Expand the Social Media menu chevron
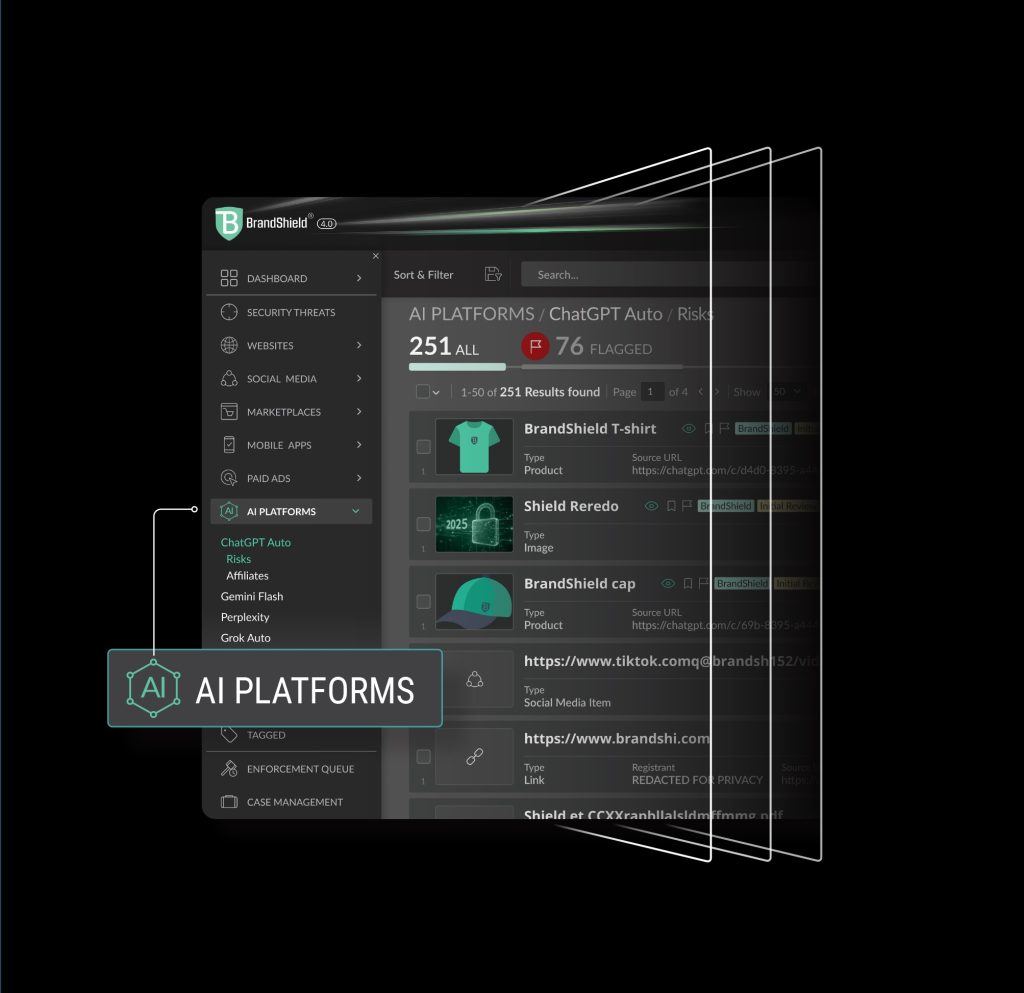This screenshot has height=993, width=1024. coord(359,378)
